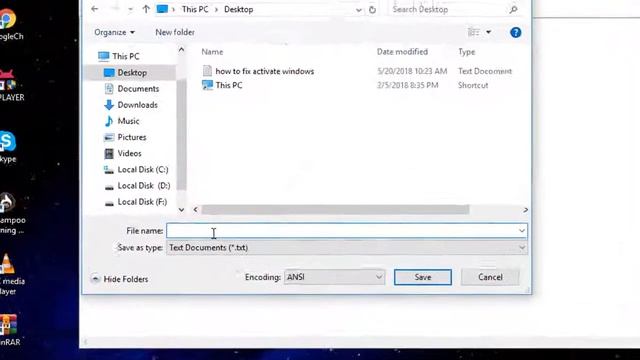The height and width of the screenshot is (360, 640).
Task: Click file list scroll left arrow
Action: coord(196,210)
